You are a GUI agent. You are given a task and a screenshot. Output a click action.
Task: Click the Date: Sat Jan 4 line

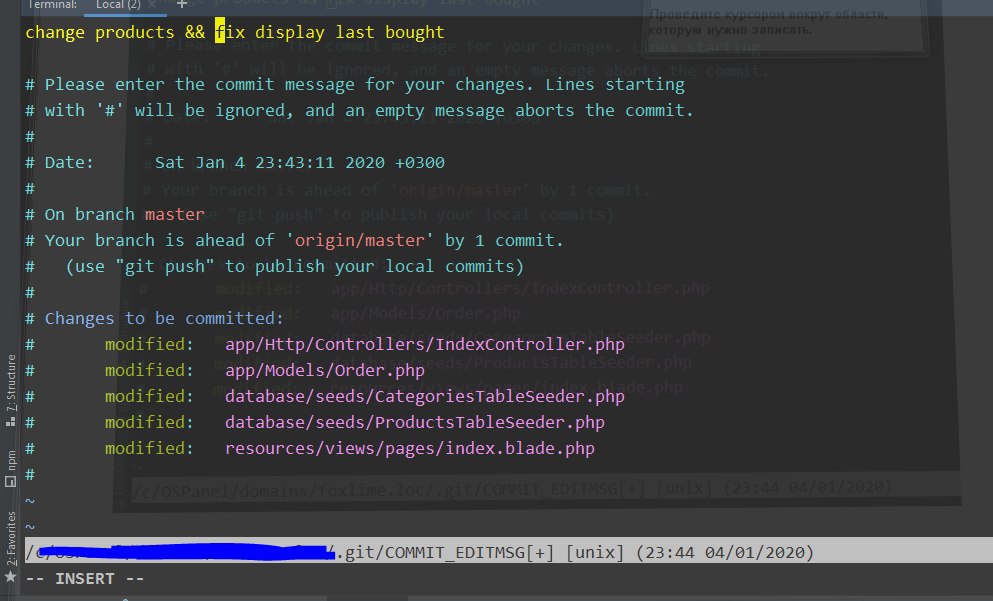click(235, 162)
